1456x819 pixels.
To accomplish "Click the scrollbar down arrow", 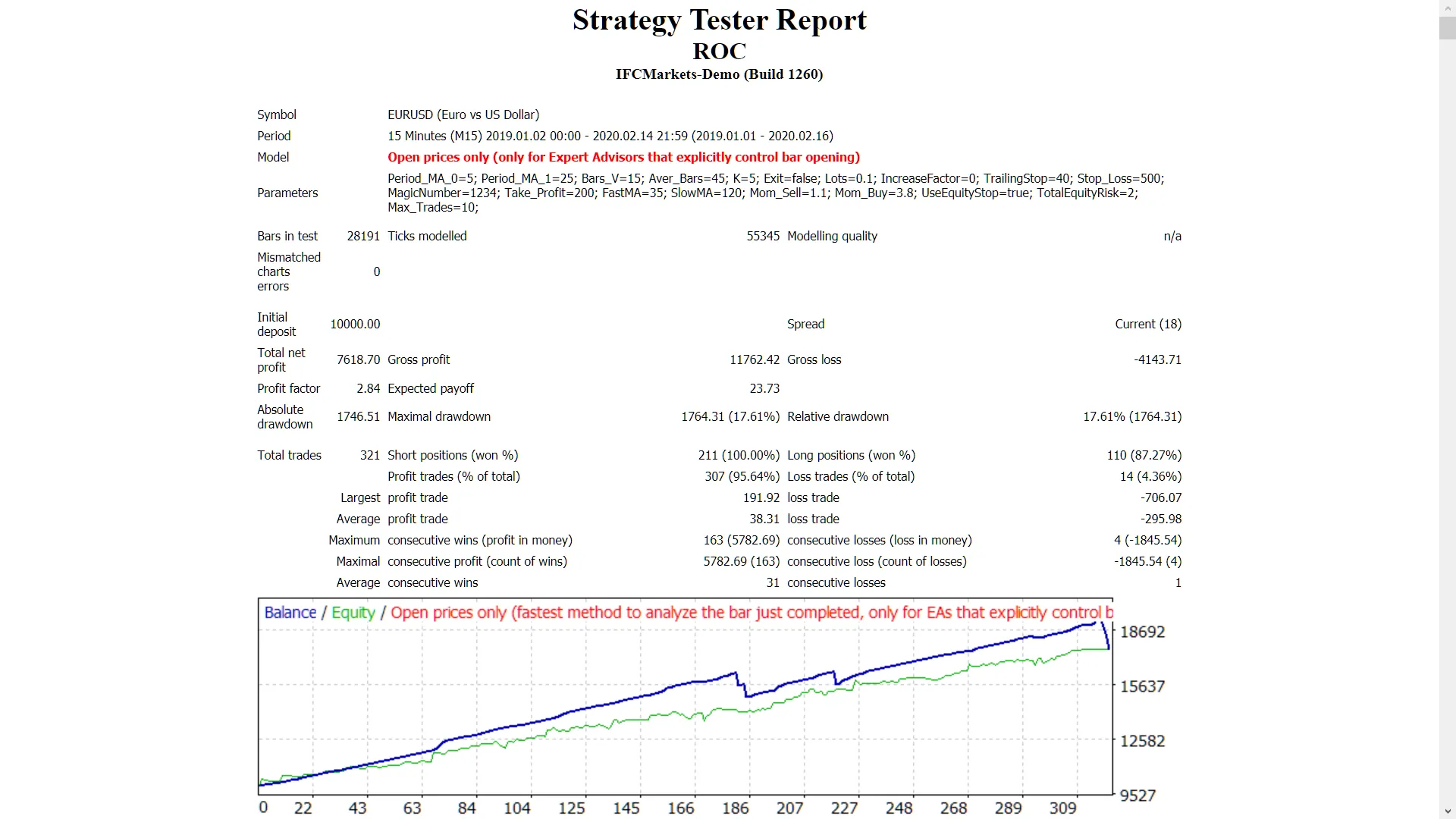I will [1447, 811].
